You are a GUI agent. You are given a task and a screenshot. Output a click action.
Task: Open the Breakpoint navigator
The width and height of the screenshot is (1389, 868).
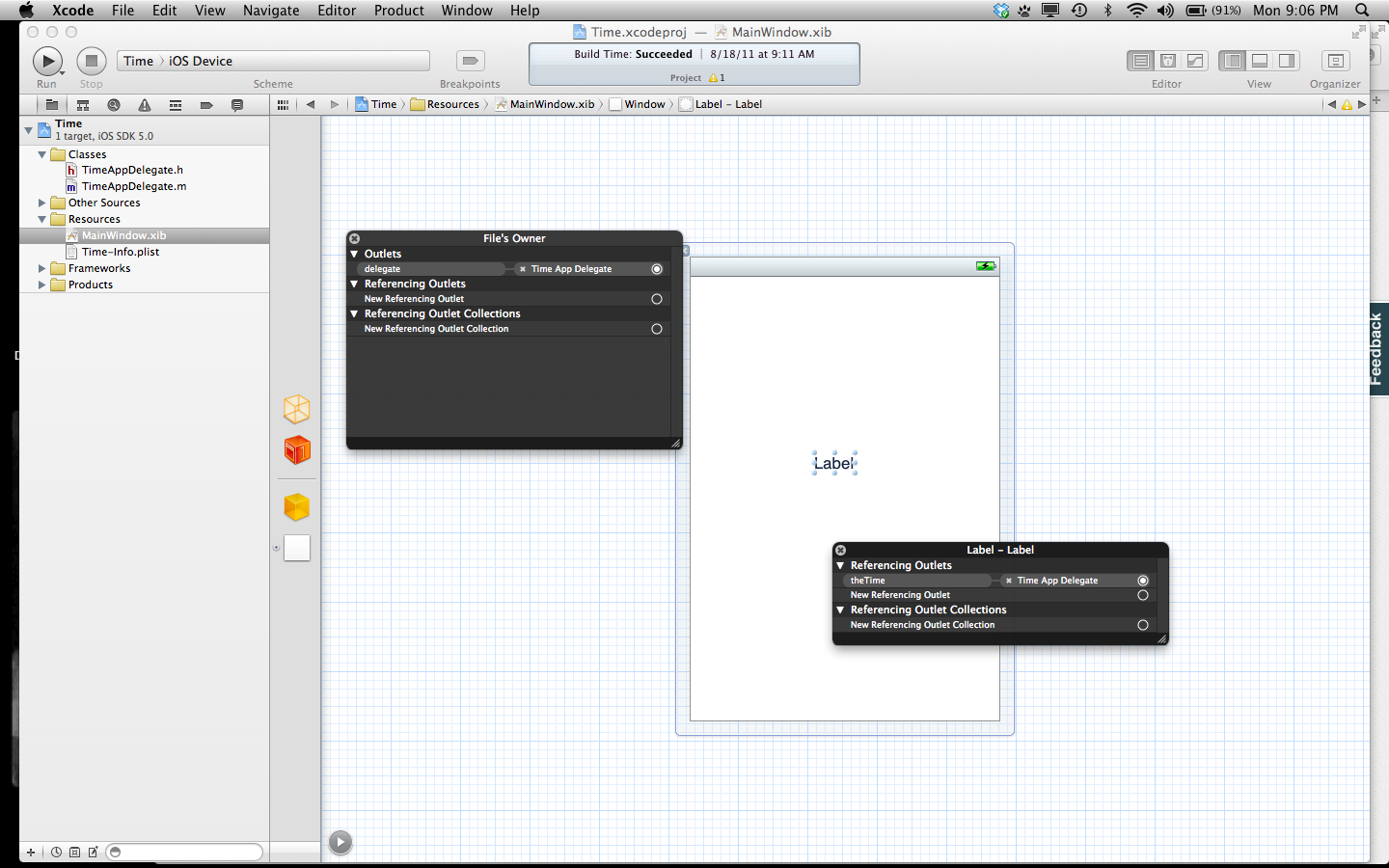click(x=206, y=104)
